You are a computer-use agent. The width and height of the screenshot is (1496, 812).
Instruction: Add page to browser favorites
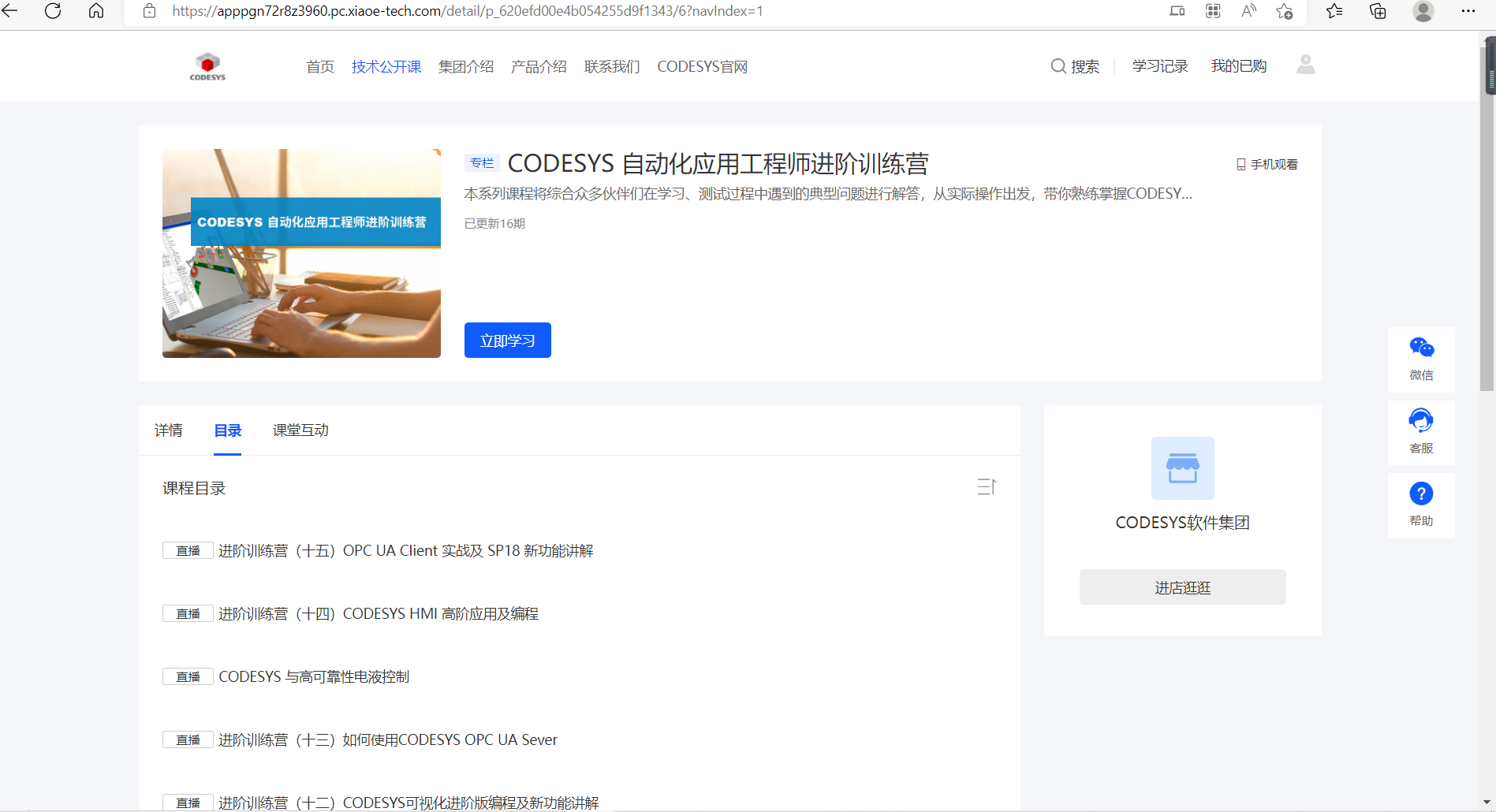(1285, 11)
